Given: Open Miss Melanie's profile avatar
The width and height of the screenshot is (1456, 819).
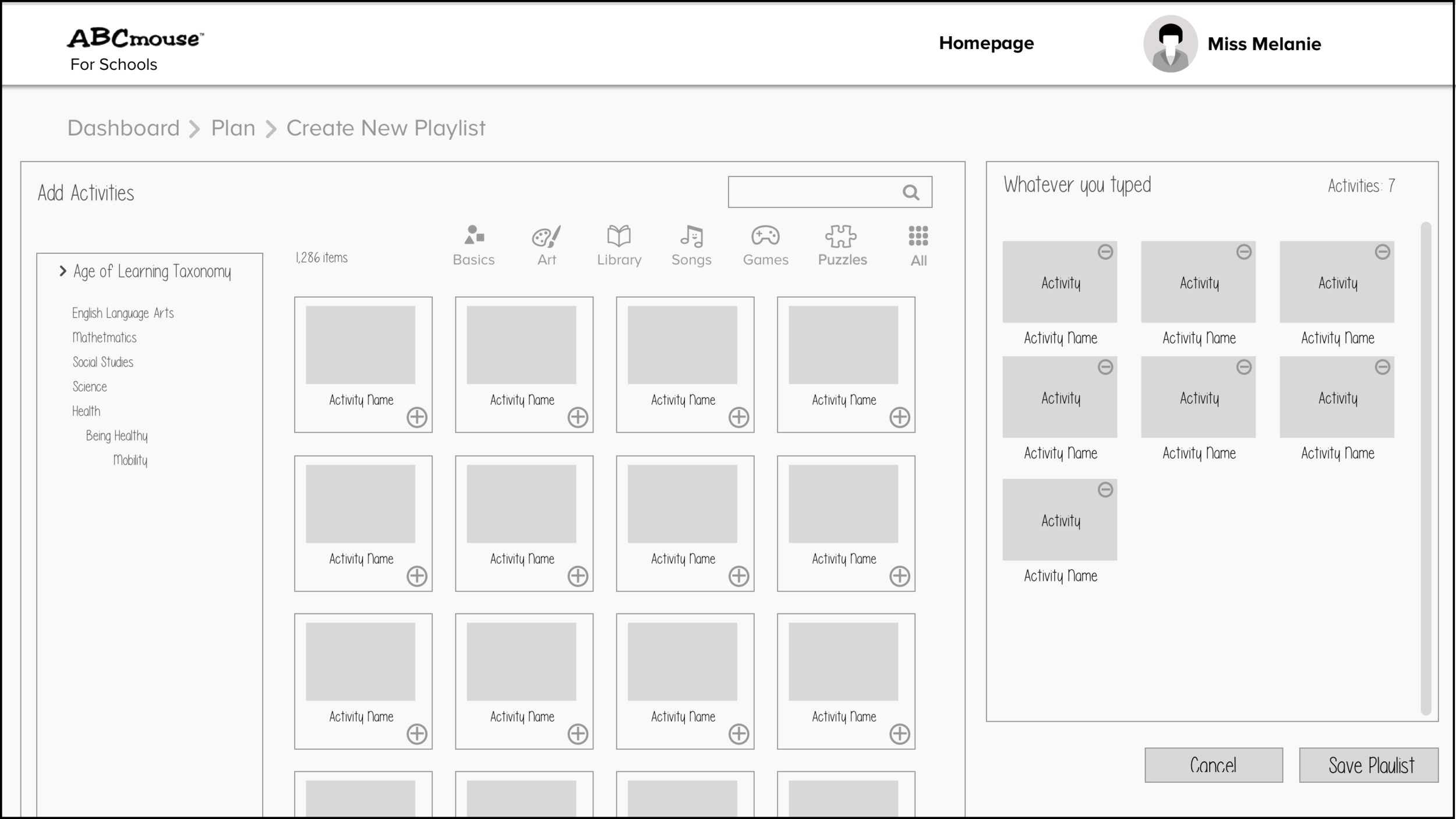Looking at the screenshot, I should tap(1170, 44).
